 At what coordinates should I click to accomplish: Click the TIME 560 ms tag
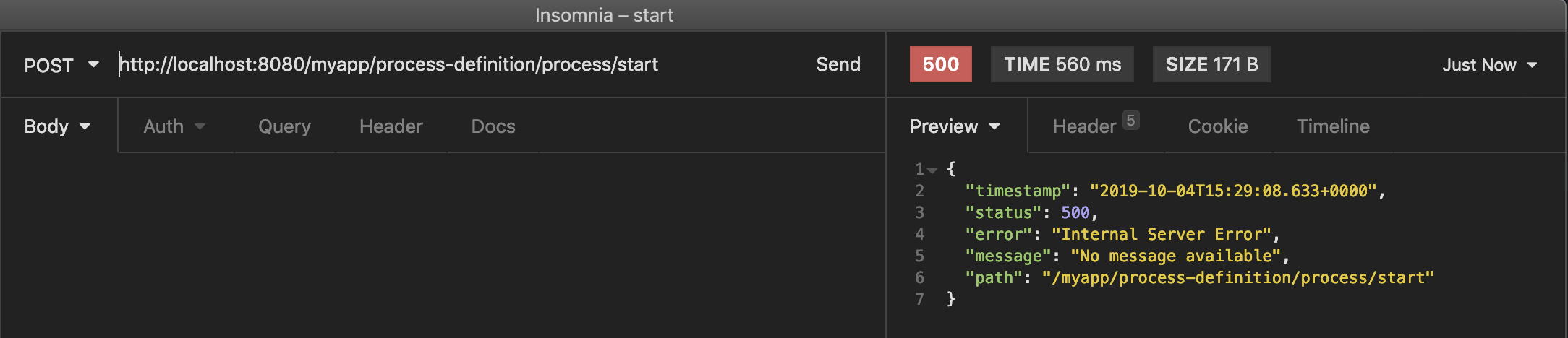click(1062, 64)
